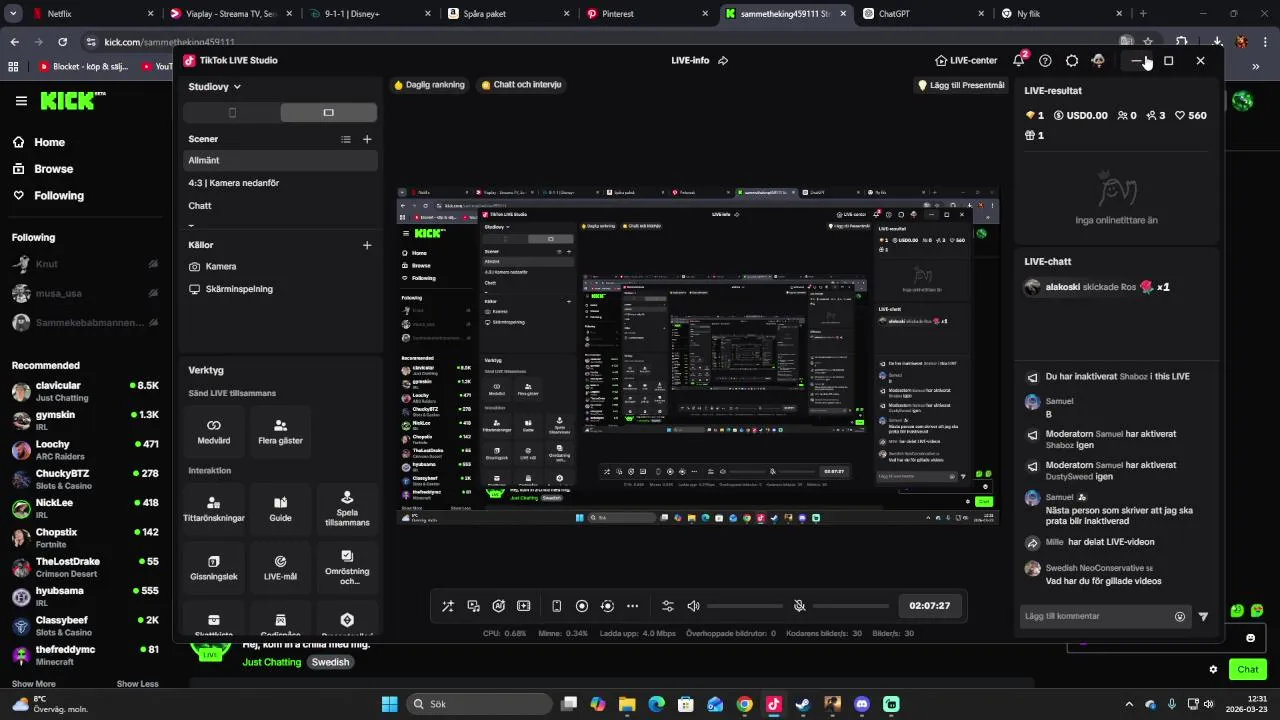The height and width of the screenshot is (720, 1280).
Task: Open the Windows Start menu
Action: [390, 704]
